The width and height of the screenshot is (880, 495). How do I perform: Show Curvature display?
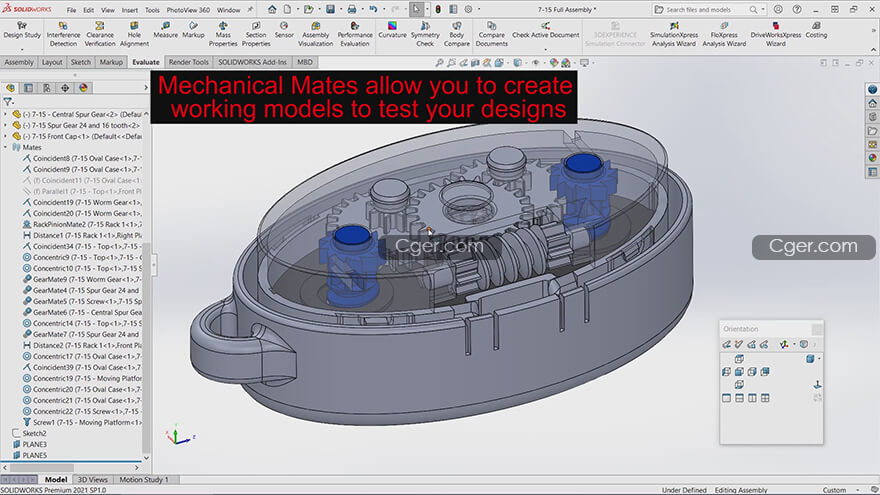[392, 30]
